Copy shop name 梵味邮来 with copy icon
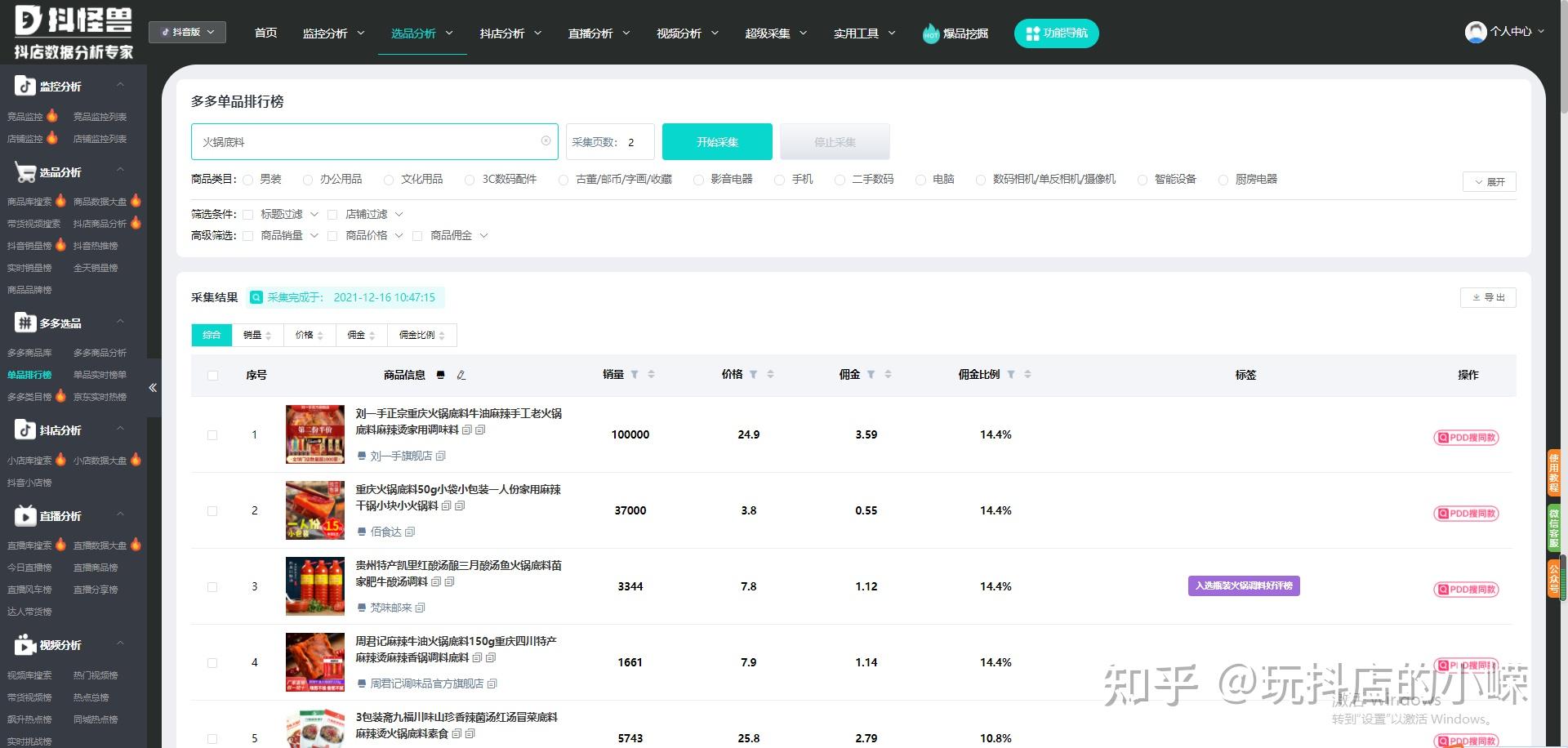This screenshot has height=748, width=1568. click(420, 608)
